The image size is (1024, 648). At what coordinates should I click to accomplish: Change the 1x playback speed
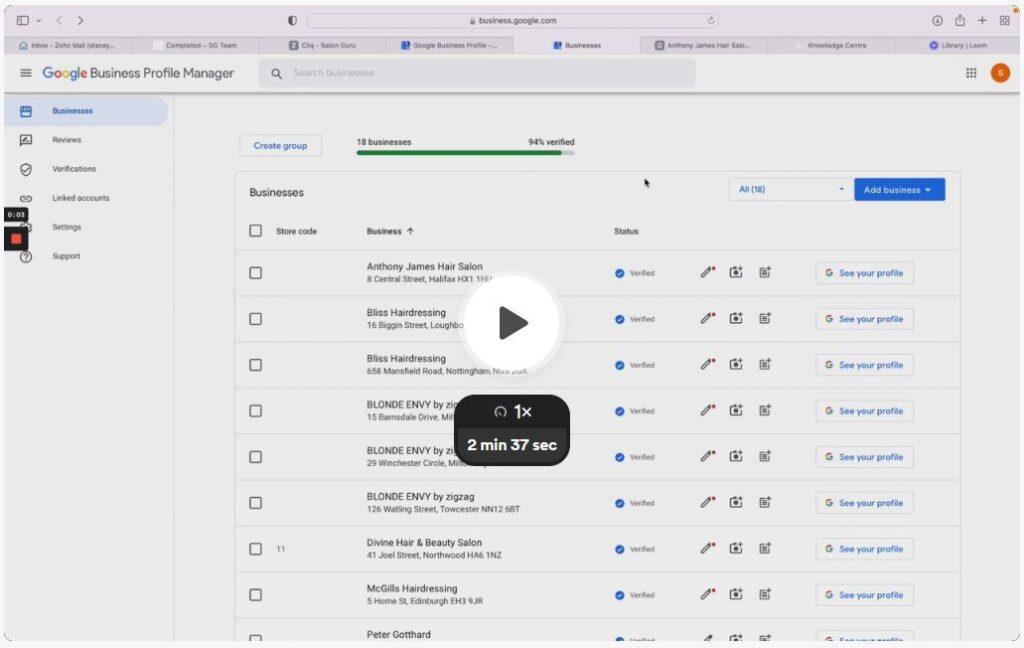[x=512, y=412]
